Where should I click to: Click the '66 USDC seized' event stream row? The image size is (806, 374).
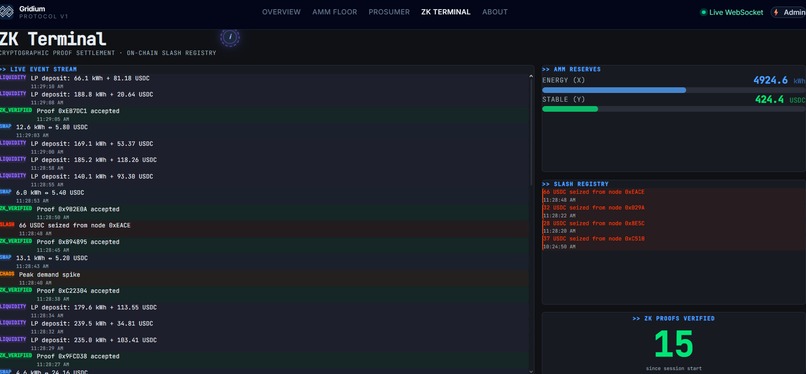tap(264, 229)
